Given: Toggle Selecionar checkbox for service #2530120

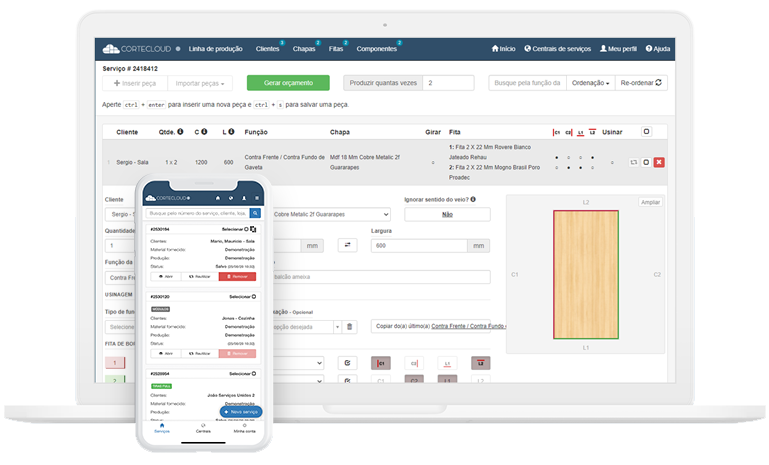Looking at the screenshot, I should 240,297.
